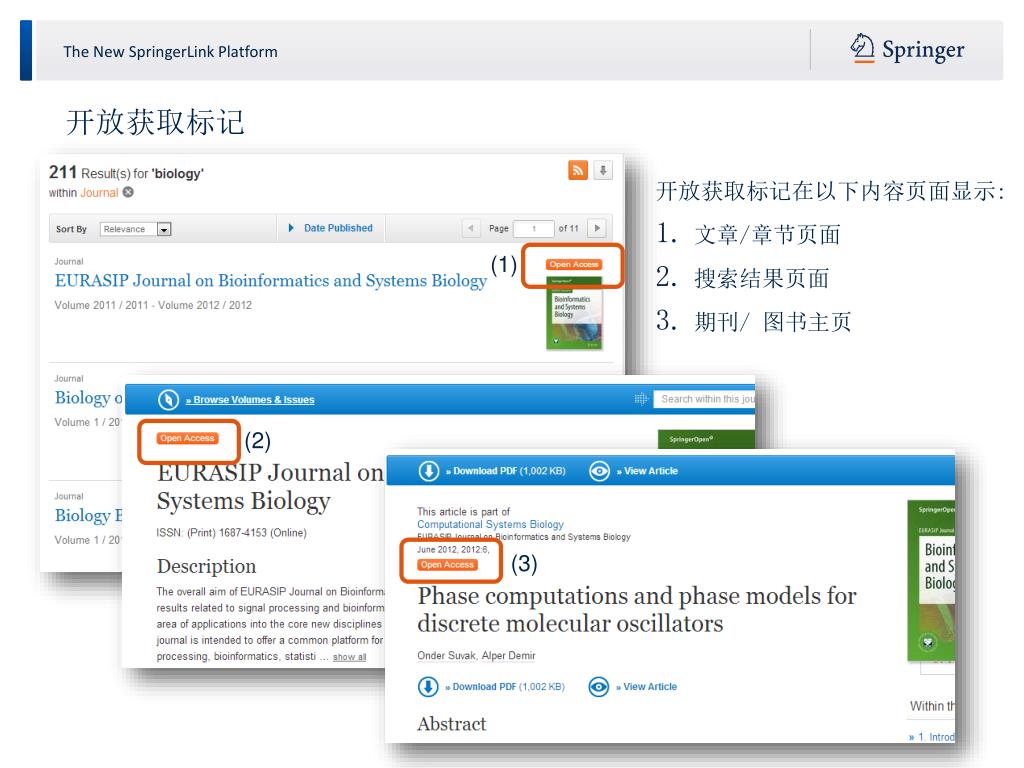Viewport: 1024px width, 768px height.
Task: Select the page number input field
Action: coord(534,229)
